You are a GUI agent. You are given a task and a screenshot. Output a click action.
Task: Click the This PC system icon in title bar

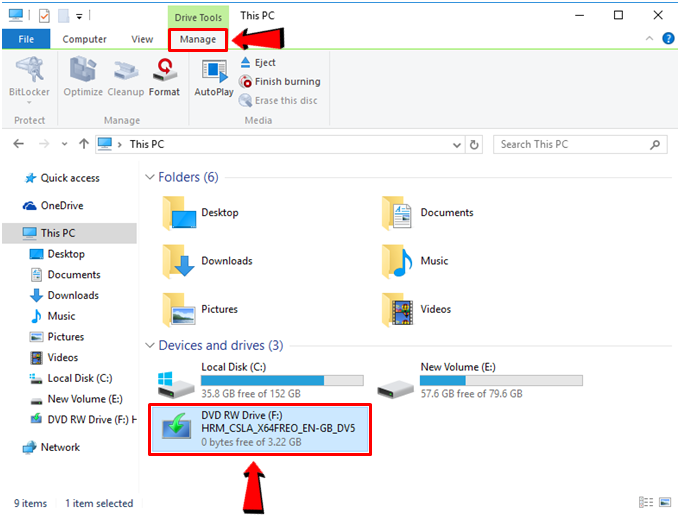16,16
